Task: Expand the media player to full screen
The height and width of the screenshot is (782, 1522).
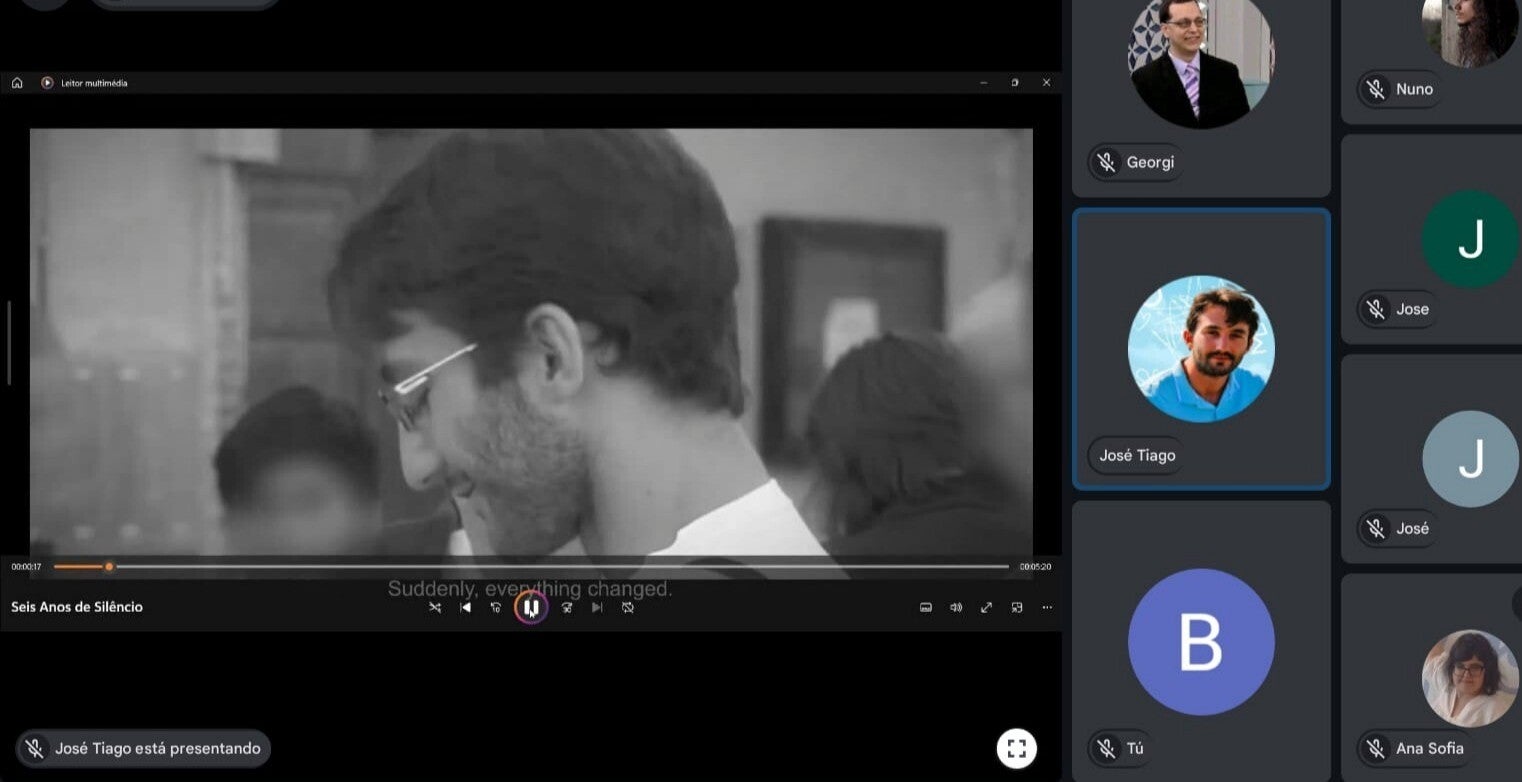Action: click(x=986, y=607)
